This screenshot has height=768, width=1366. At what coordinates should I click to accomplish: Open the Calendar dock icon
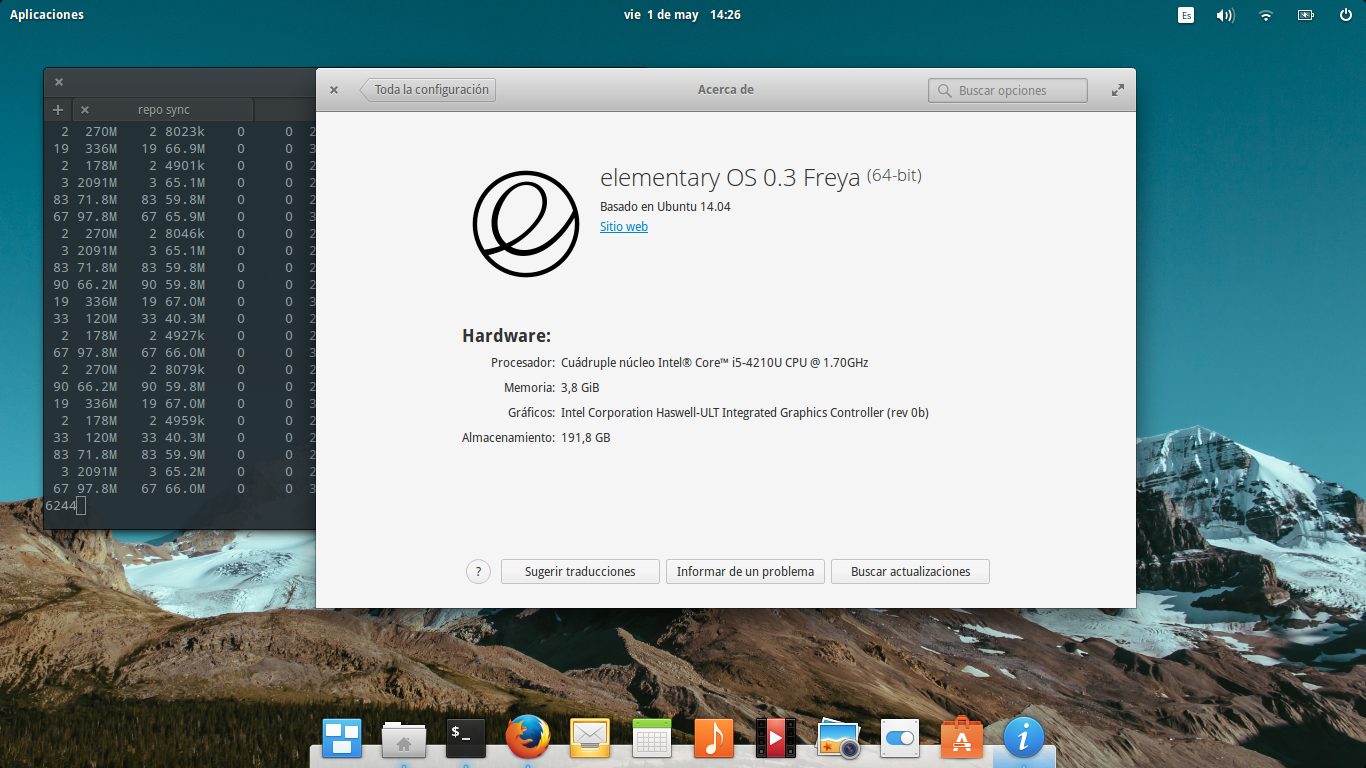click(652, 738)
